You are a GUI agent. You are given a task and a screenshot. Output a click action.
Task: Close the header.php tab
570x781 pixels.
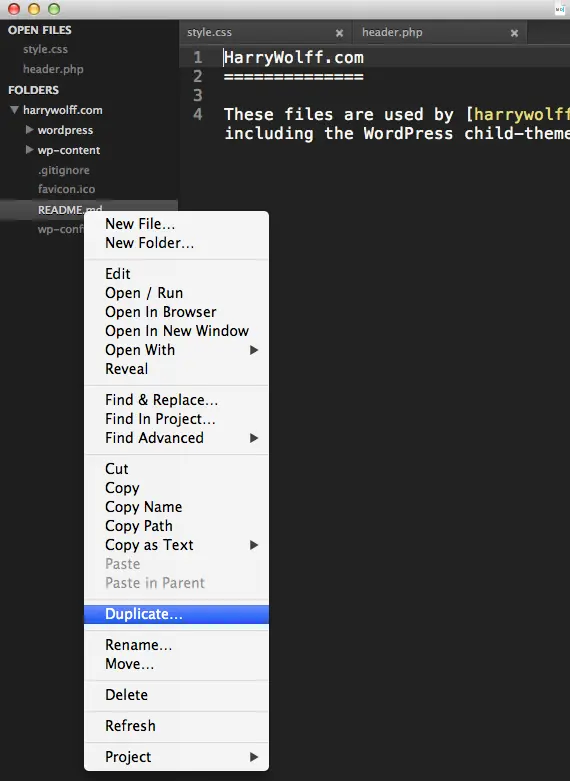pos(514,33)
